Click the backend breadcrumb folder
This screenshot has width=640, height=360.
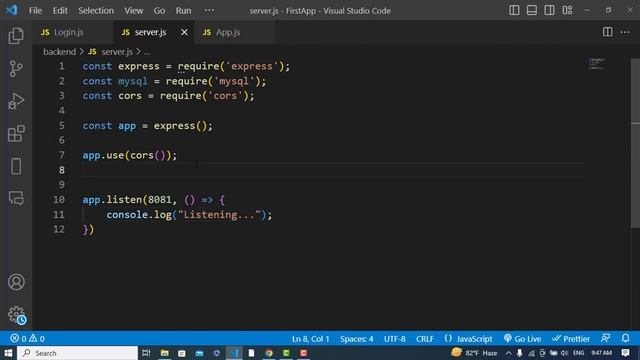[60, 52]
